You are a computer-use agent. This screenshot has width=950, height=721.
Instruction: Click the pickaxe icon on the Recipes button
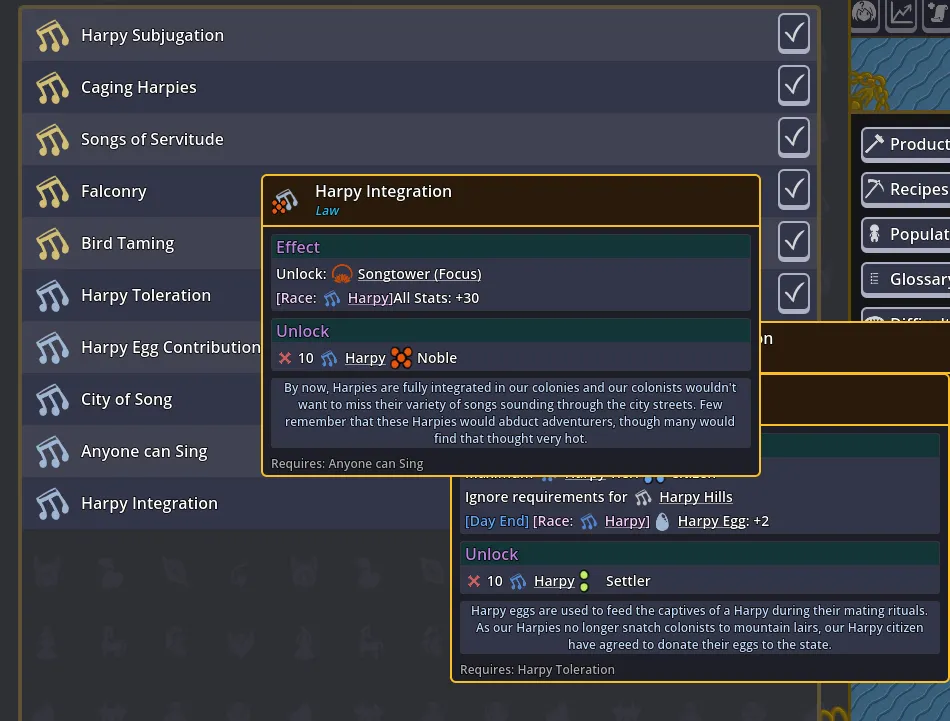(874, 189)
